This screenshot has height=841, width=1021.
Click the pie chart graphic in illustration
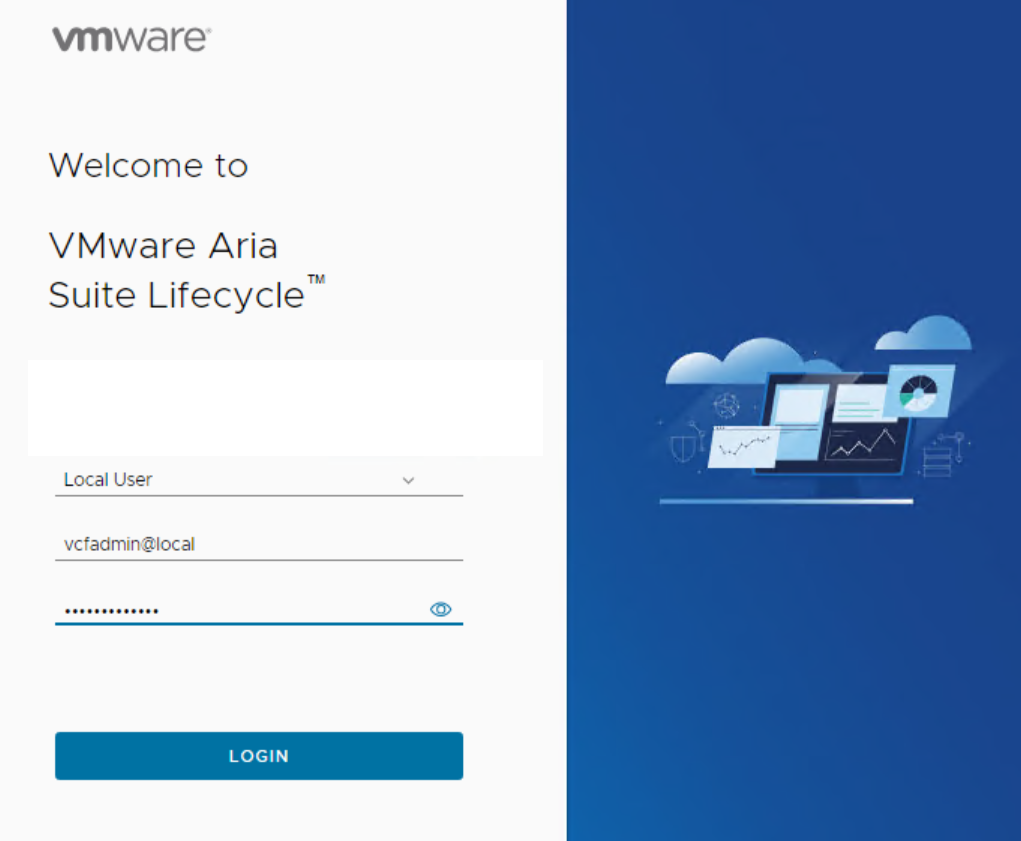coord(917,392)
